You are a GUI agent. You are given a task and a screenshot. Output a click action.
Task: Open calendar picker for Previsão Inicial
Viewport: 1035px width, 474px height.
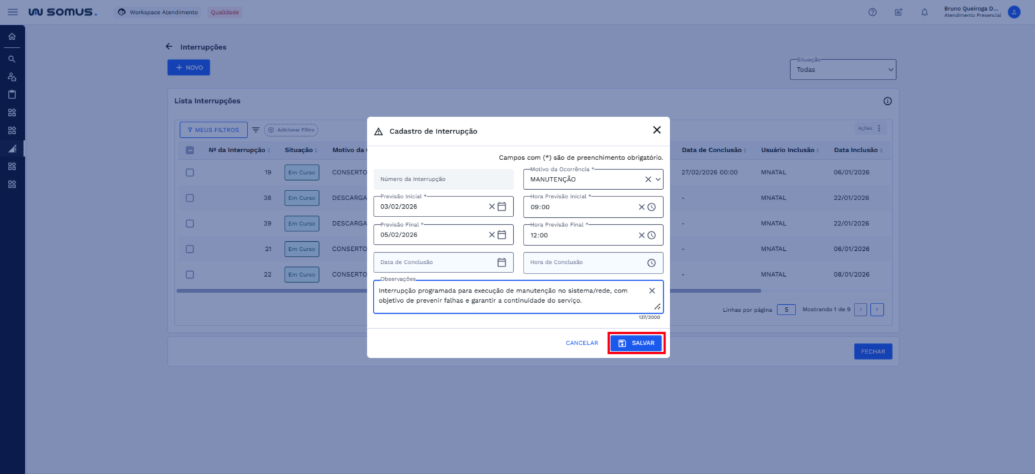(x=502, y=207)
